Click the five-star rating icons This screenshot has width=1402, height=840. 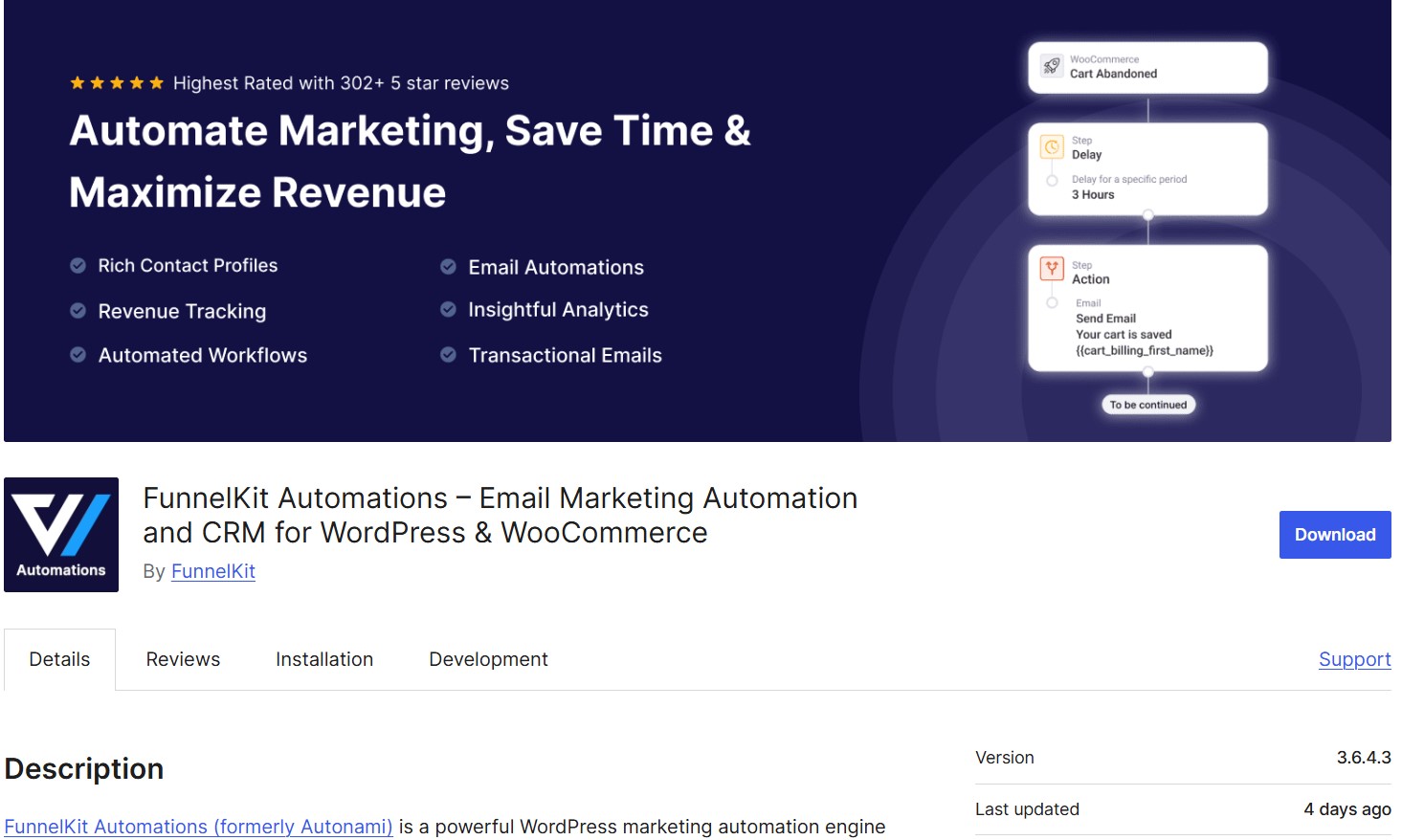click(117, 83)
